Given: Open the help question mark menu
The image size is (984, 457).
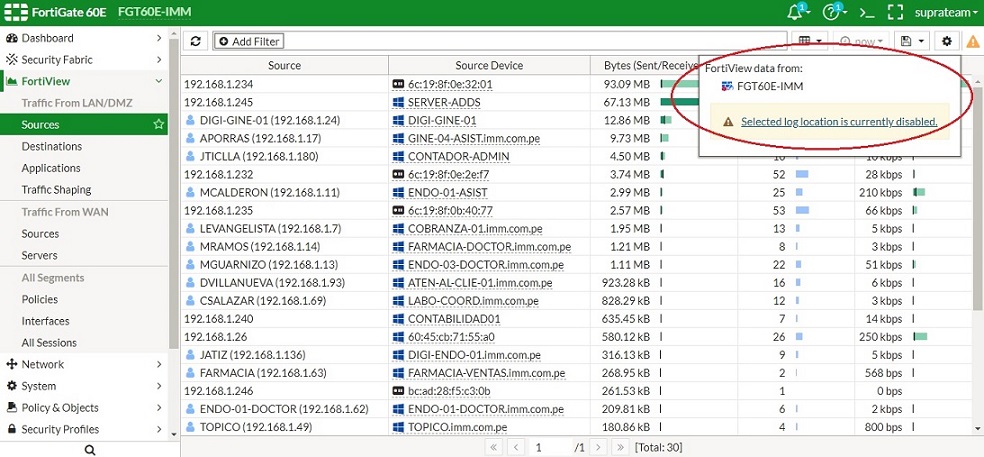Looking at the screenshot, I should (x=833, y=12).
